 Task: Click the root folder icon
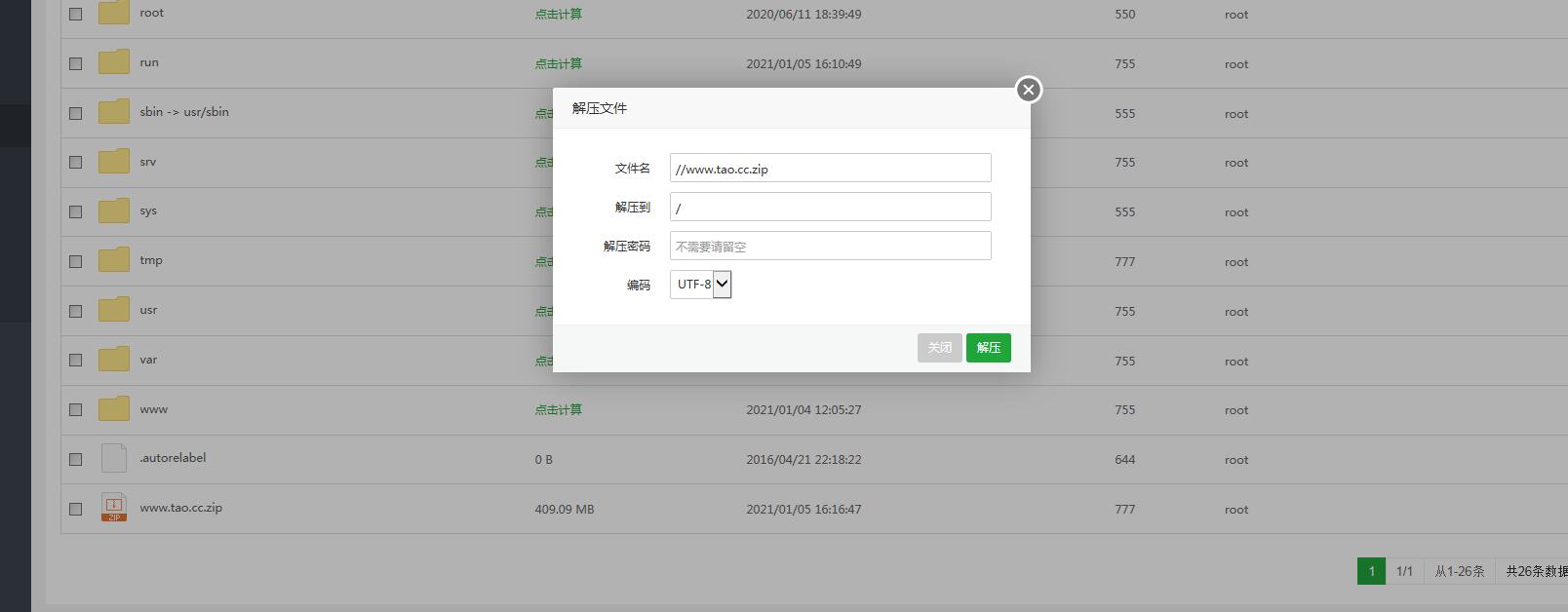point(114,13)
